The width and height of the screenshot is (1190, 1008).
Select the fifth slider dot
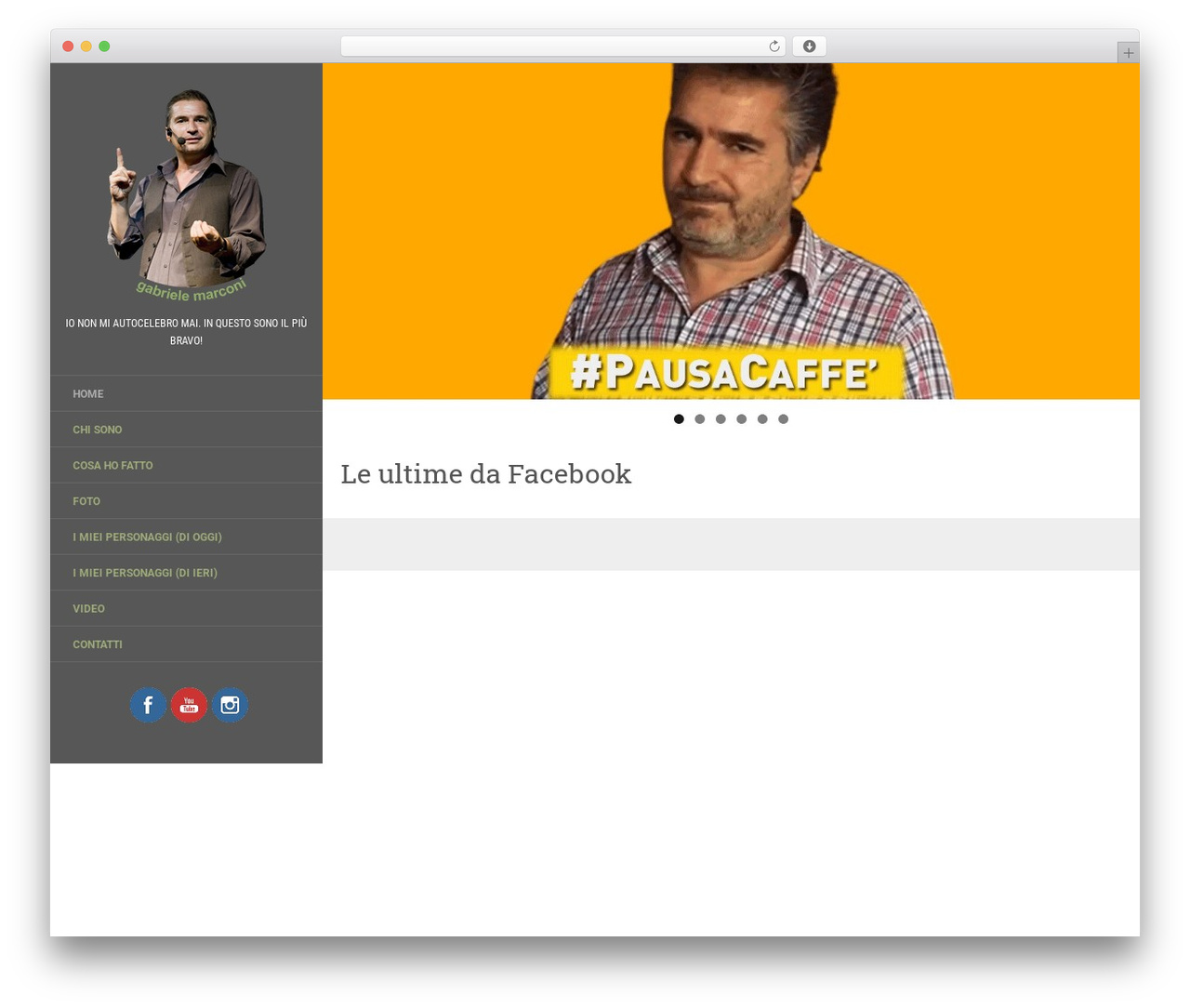762,419
